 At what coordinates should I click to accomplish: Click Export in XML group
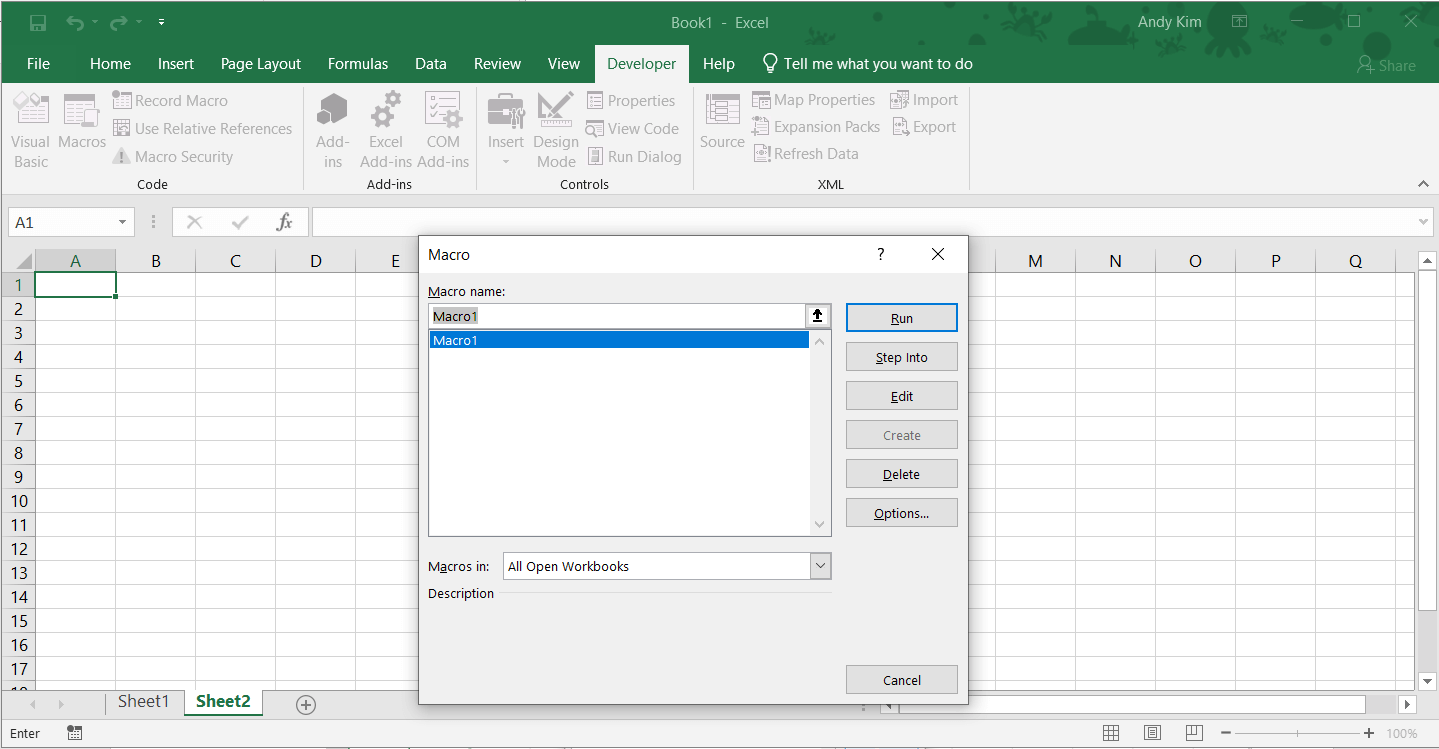point(923,127)
